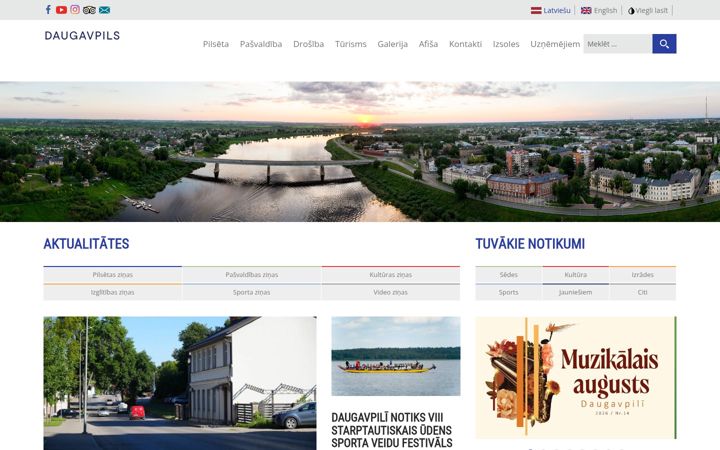Select the Video ziņas tab
The height and width of the screenshot is (450, 720).
(391, 292)
